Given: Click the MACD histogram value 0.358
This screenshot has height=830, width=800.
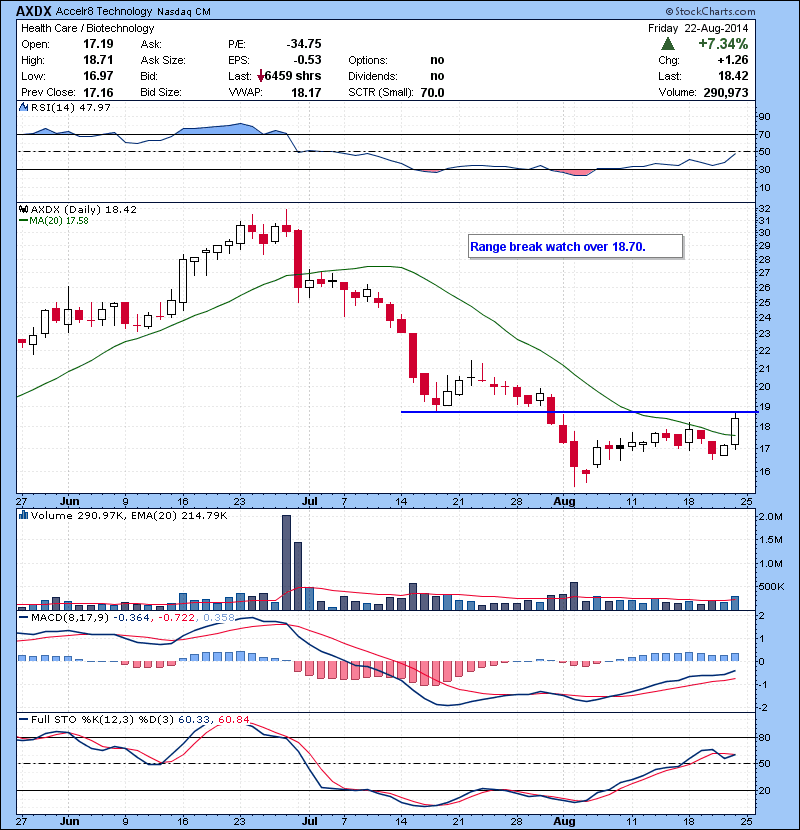Looking at the screenshot, I should (219, 618).
